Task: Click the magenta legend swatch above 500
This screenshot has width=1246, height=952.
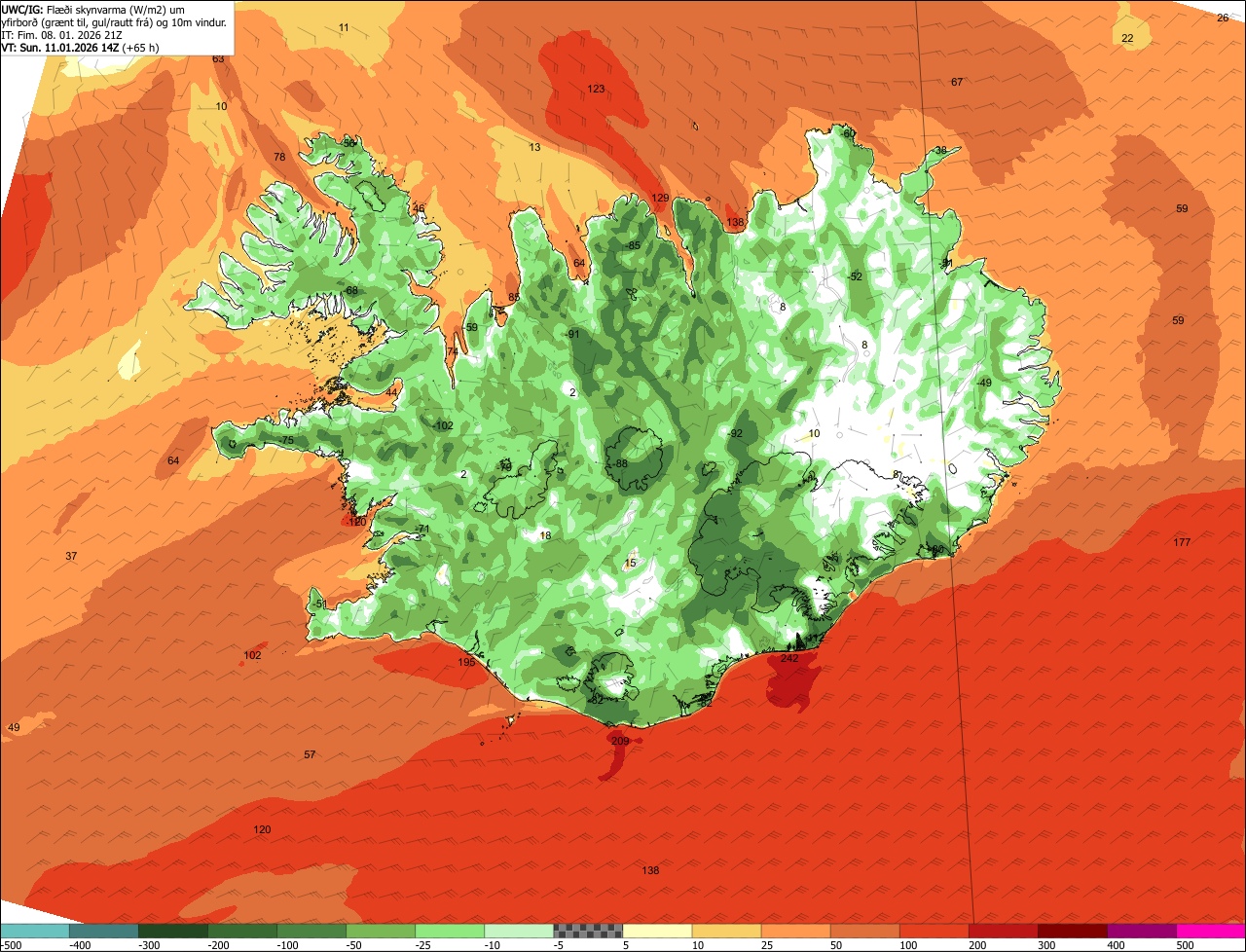Action: (1211, 932)
